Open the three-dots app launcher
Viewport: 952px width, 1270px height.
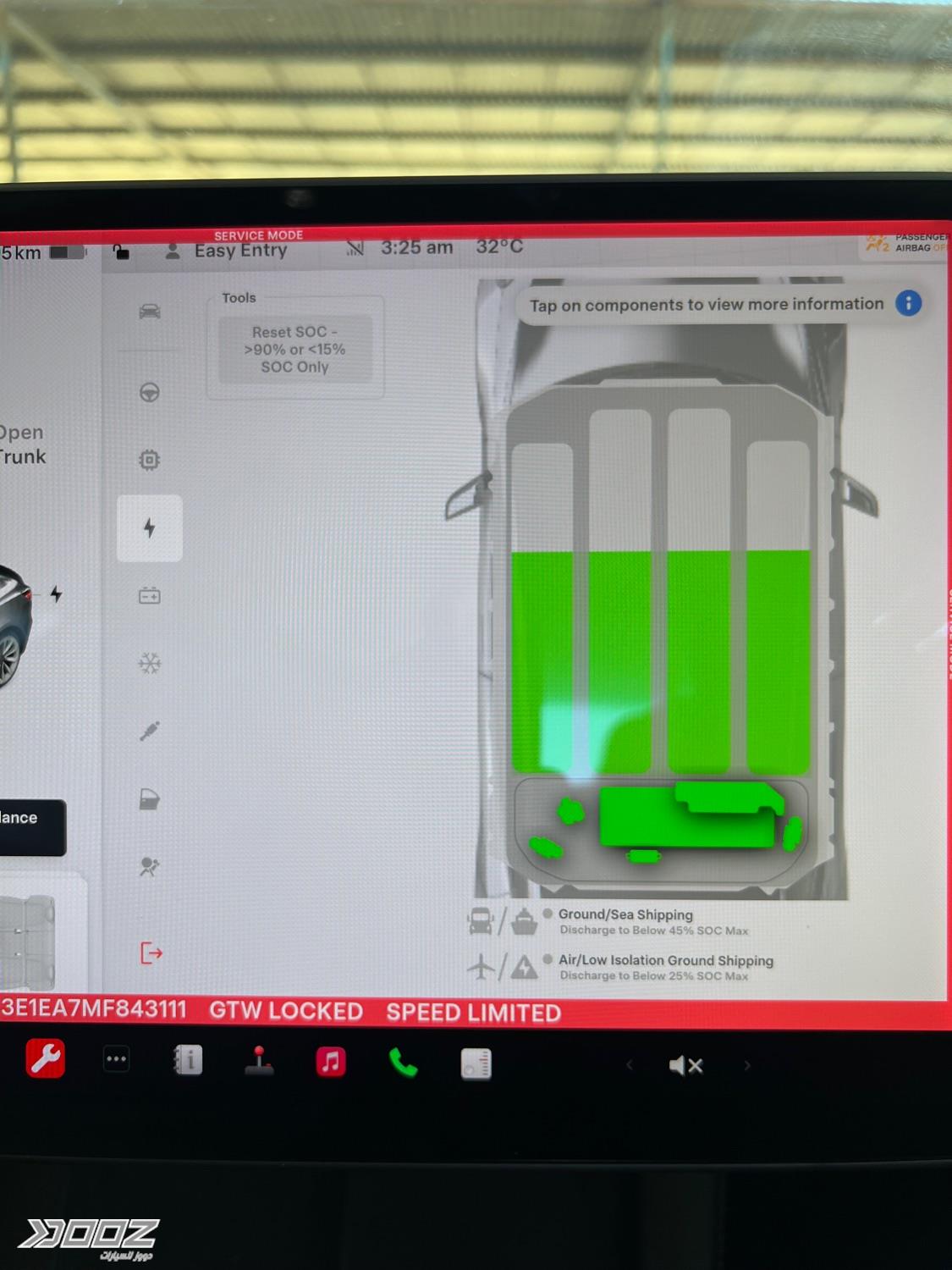(117, 1059)
